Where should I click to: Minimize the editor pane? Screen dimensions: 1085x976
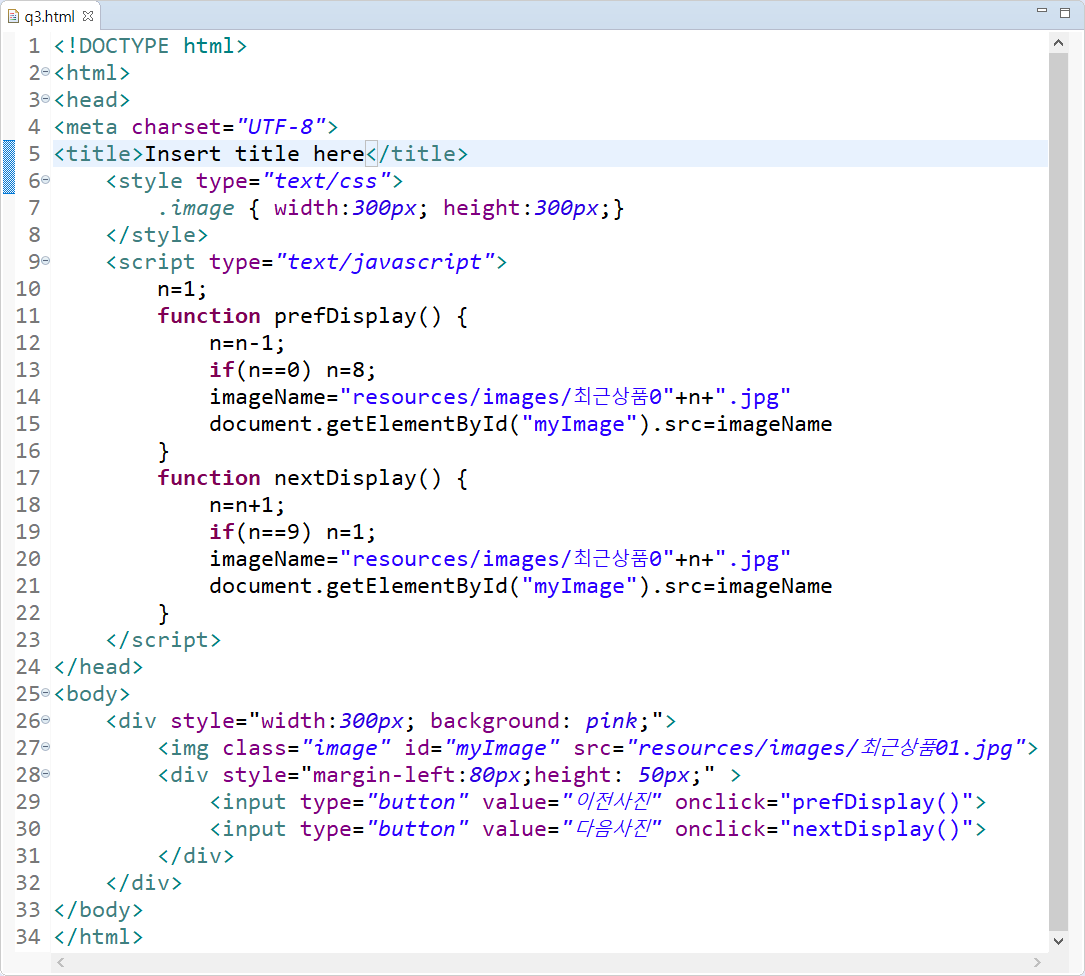point(1041,12)
